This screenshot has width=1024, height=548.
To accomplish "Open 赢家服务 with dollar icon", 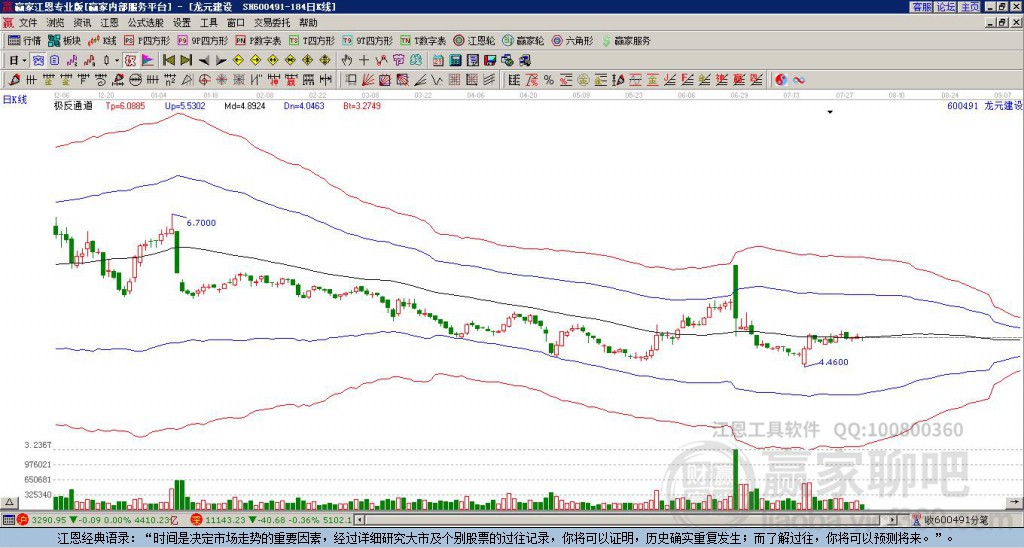I will click(x=626, y=40).
